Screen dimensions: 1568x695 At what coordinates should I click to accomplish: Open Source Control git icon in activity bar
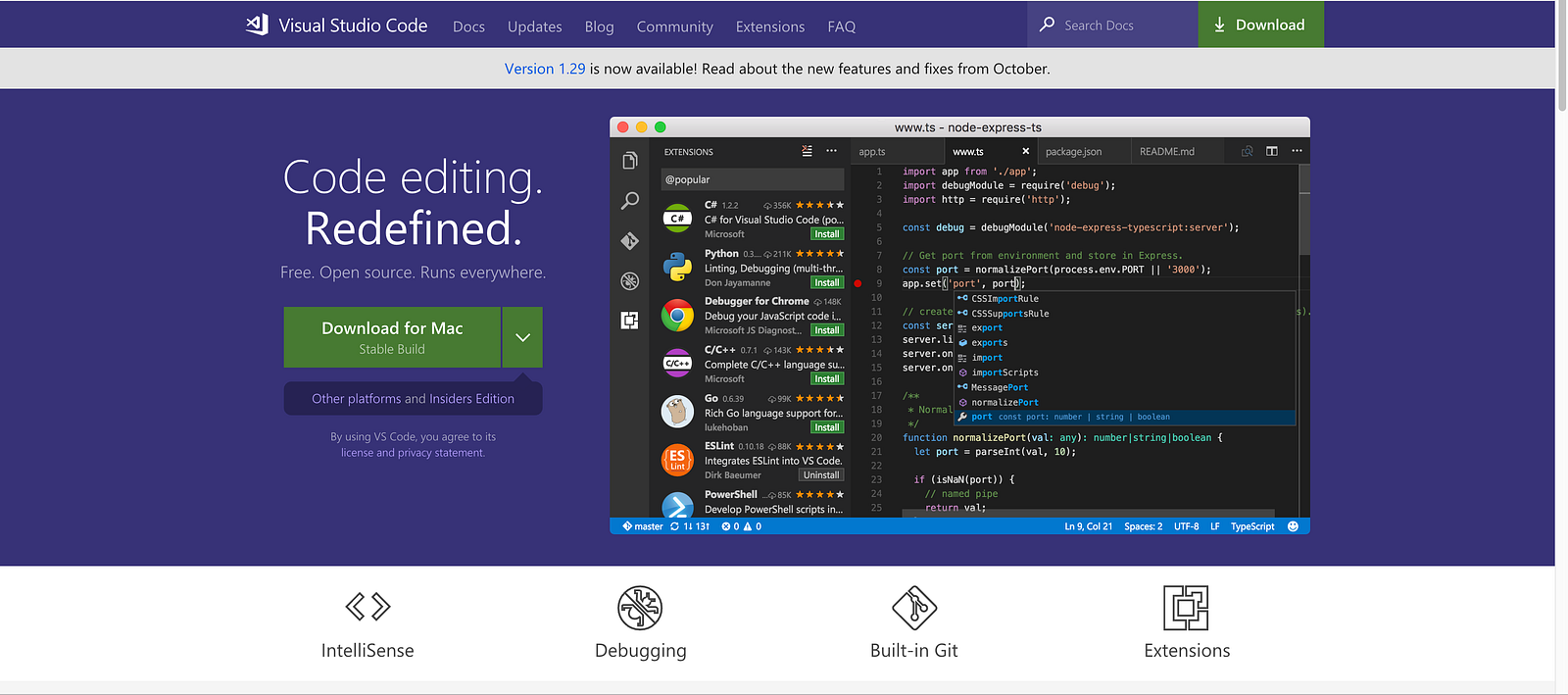point(630,240)
